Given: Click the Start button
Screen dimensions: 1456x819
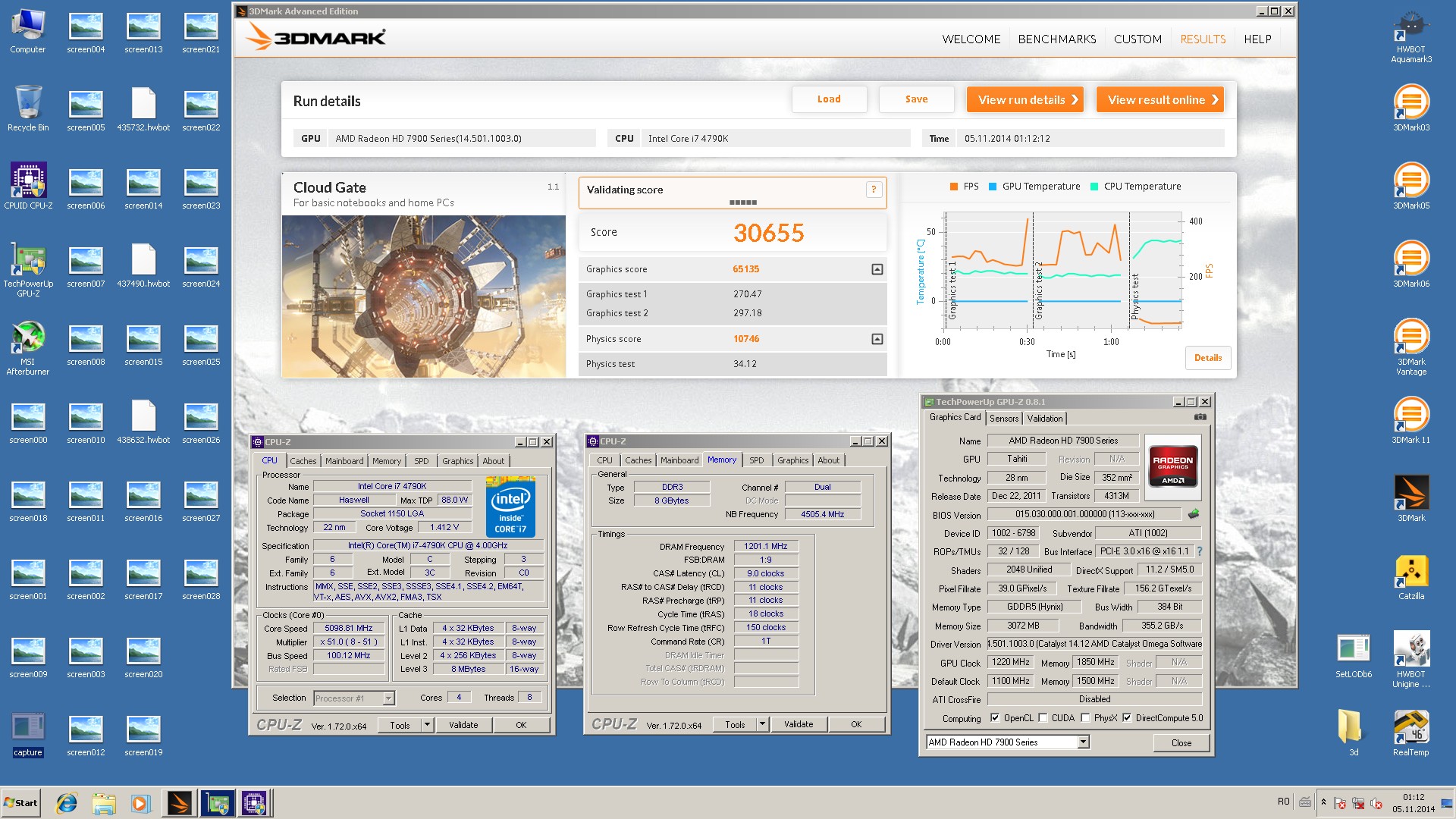Looking at the screenshot, I should [x=20, y=803].
